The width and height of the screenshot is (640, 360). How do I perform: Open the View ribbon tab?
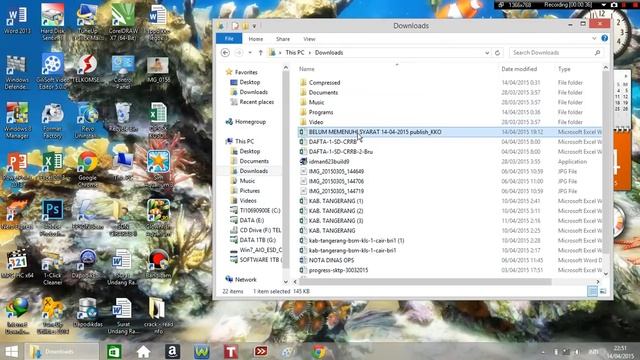[x=309, y=39]
